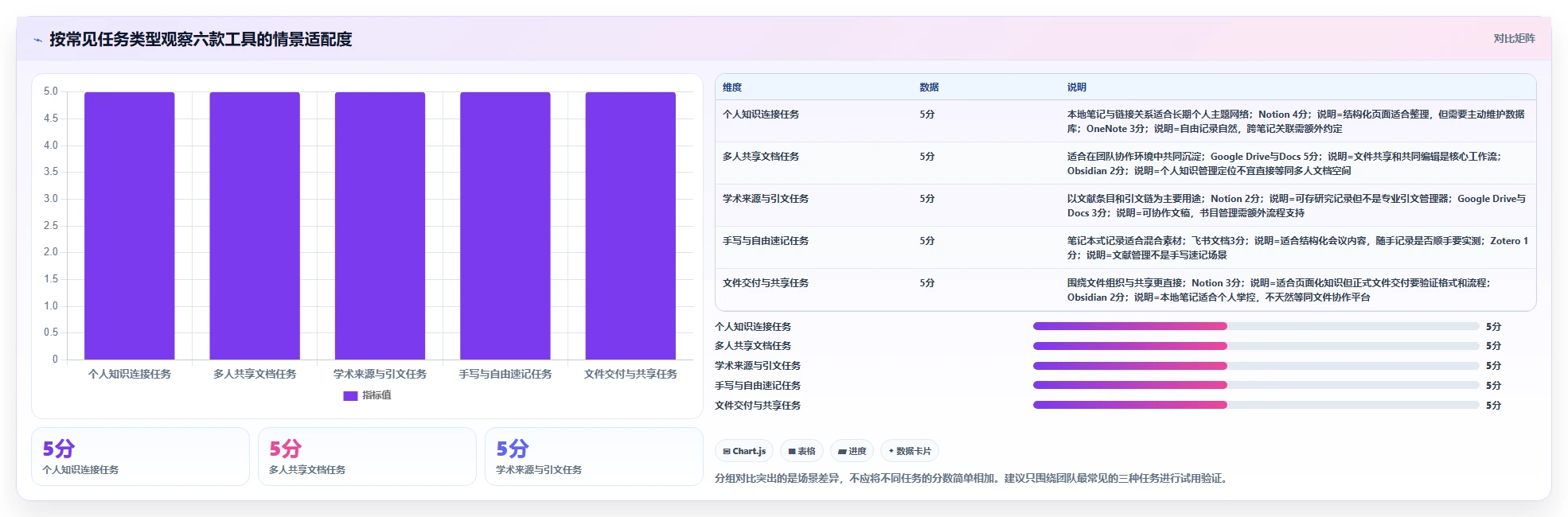Click the chart bar for 文件交付与共享任务

point(630,226)
